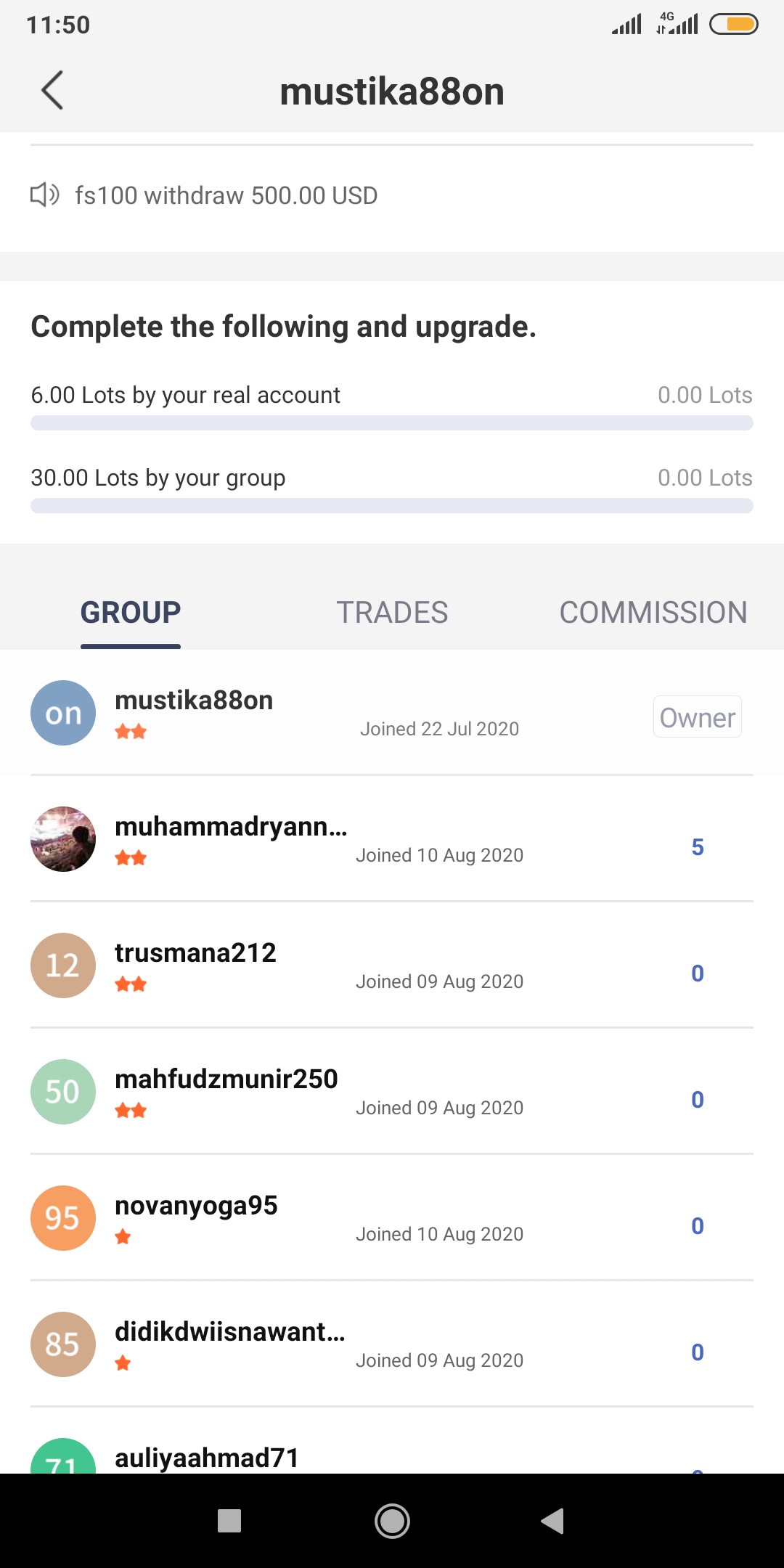Select the GROUP tab
This screenshot has height=1568, width=784.
click(131, 612)
